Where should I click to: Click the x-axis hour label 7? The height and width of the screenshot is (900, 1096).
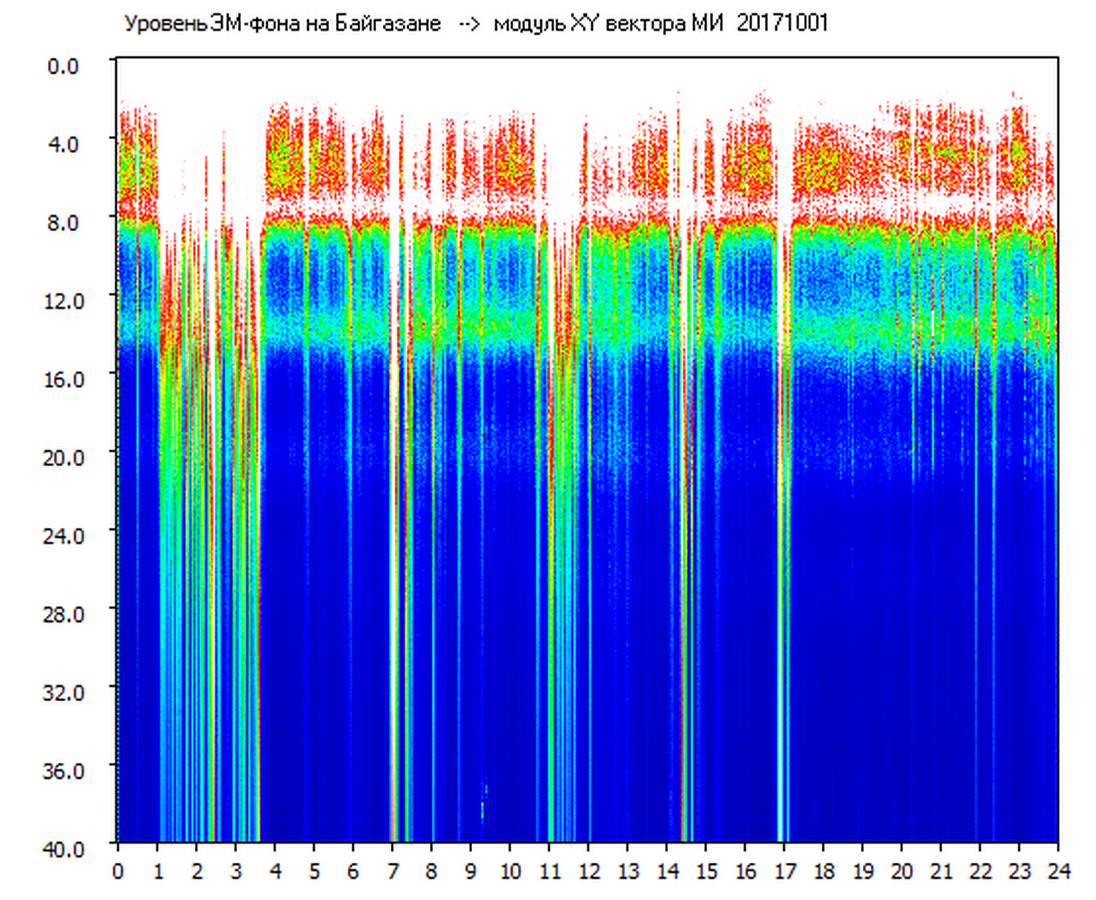coord(392,870)
